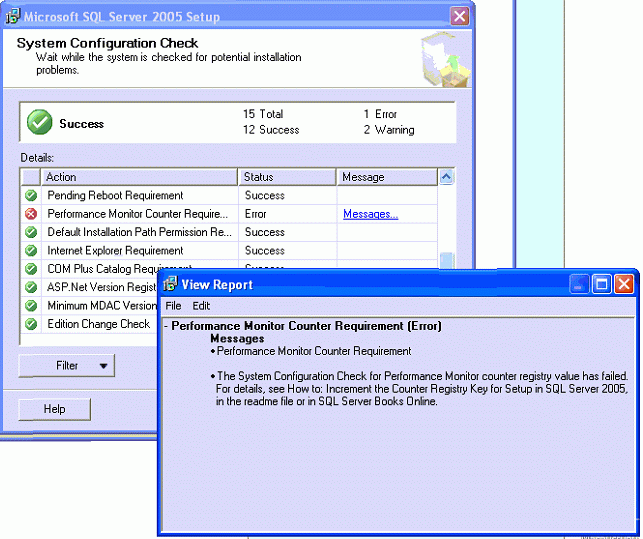Sort by the Status column header
Screen dimensions: 643x539
[x=287, y=177]
